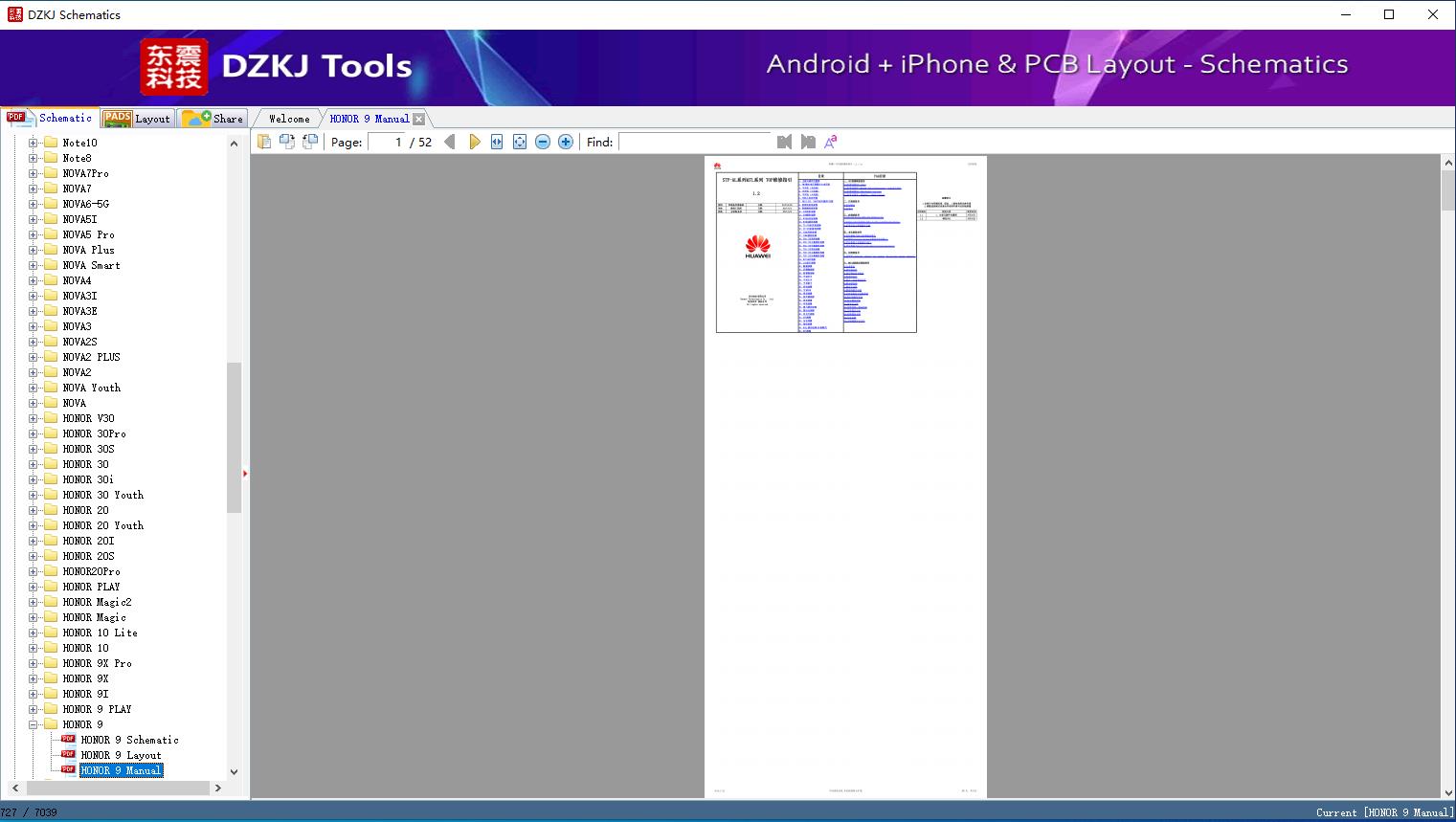1456x822 pixels.
Task: Expand the HONOR 30 Youth folder
Action: pos(34,495)
